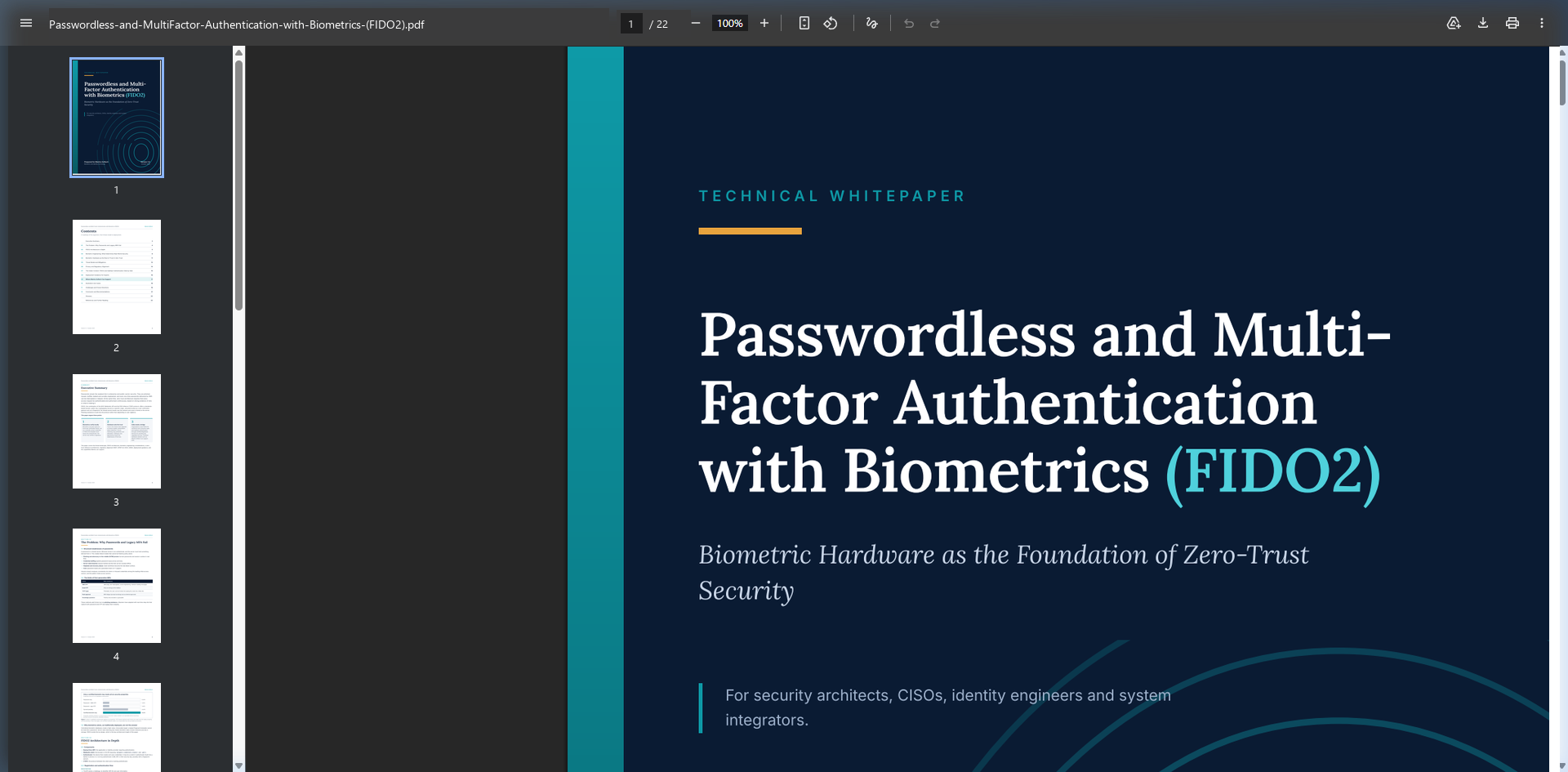Click the document scroll down arrow
Screen dimensions: 1568x772
(x=1562, y=765)
